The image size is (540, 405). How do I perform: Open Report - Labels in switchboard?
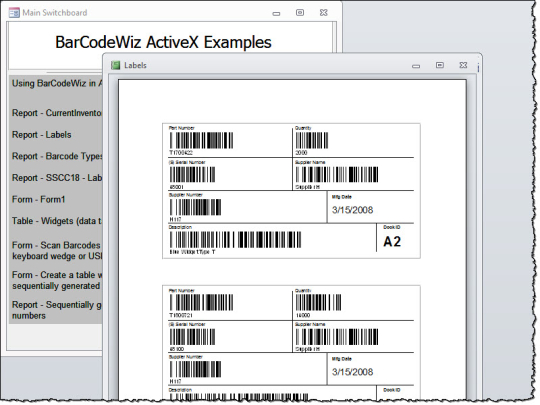tap(42, 135)
